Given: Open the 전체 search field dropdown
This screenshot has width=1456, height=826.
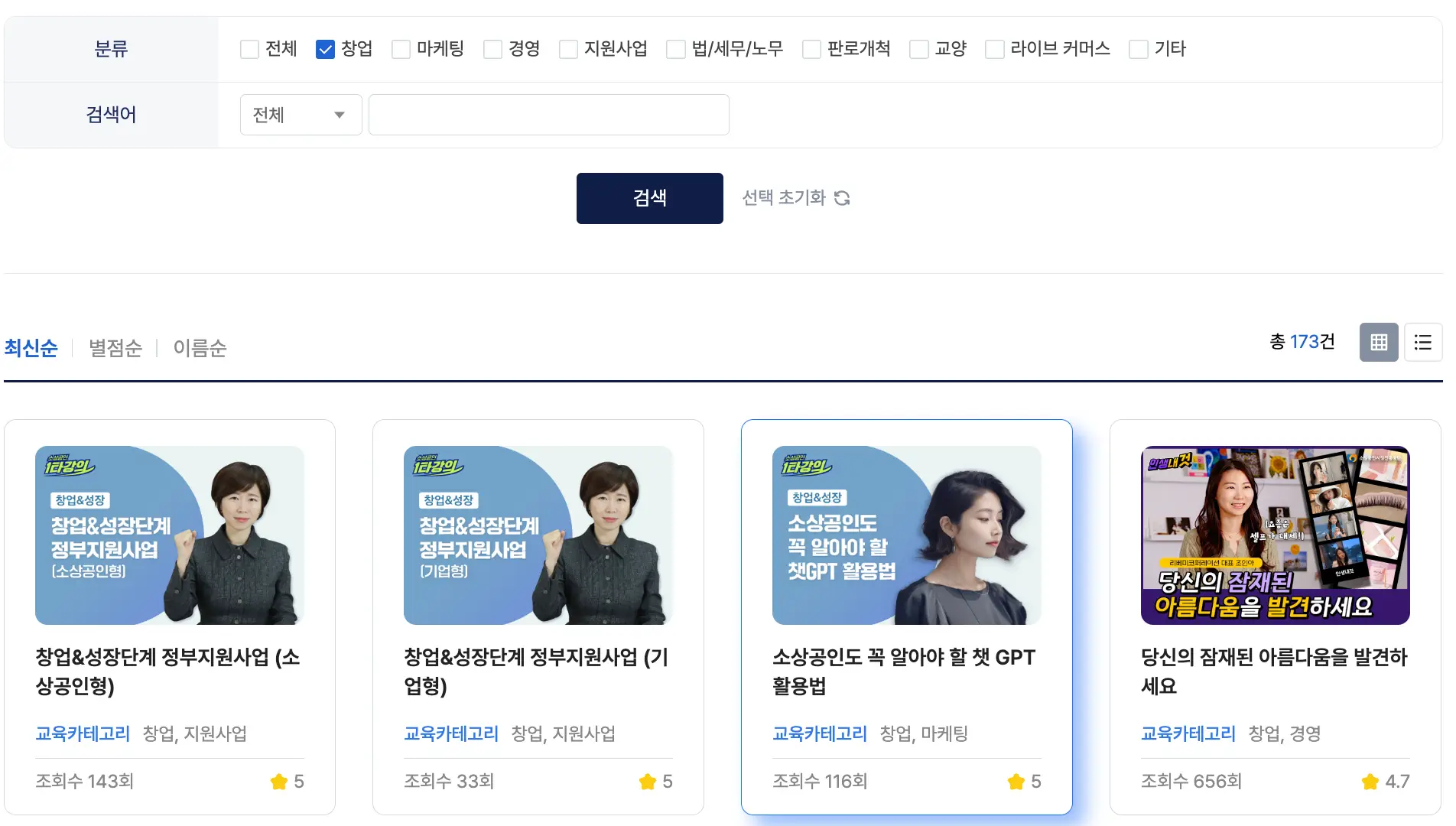Looking at the screenshot, I should [x=301, y=114].
